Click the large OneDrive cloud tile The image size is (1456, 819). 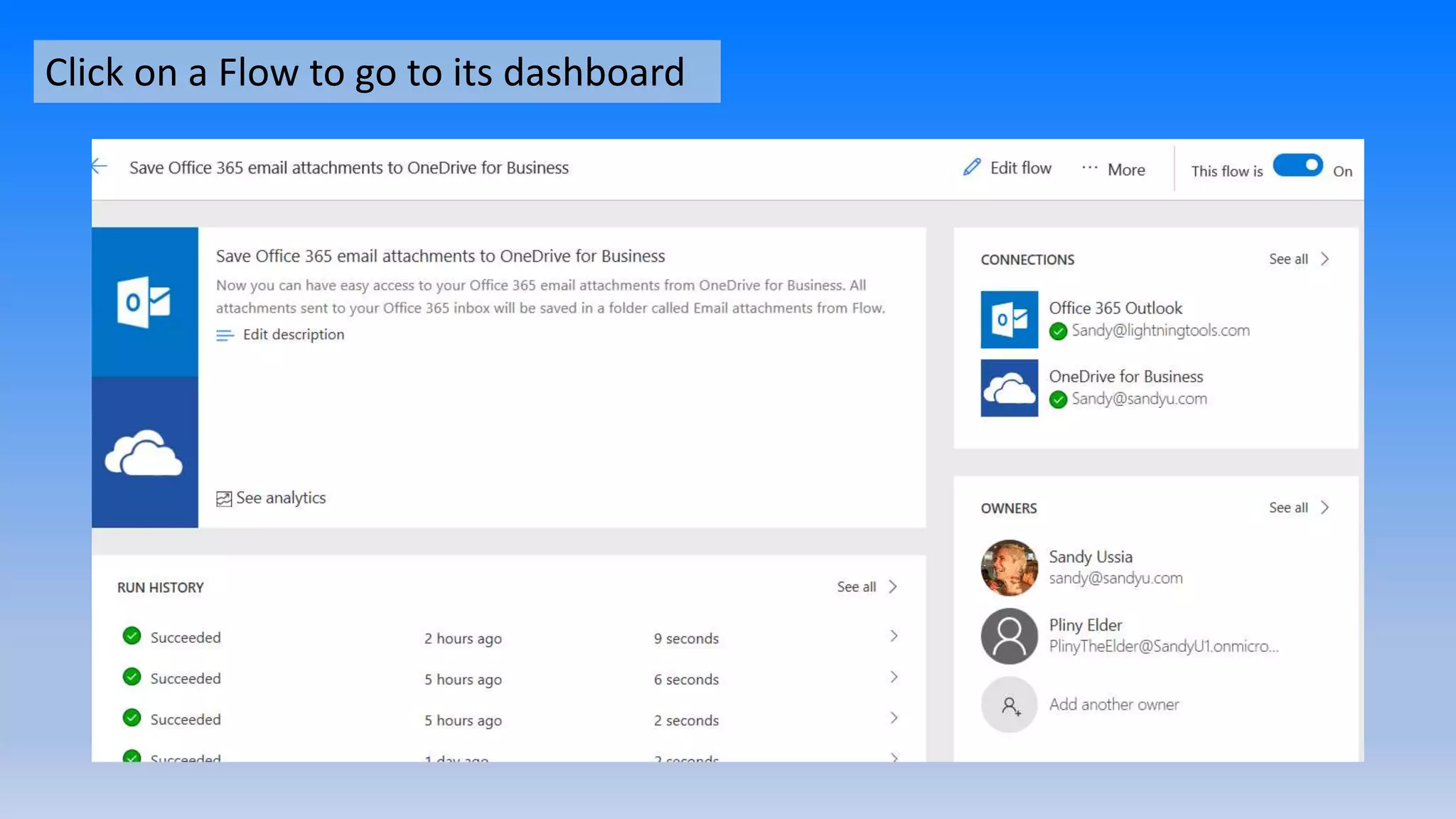click(x=144, y=452)
